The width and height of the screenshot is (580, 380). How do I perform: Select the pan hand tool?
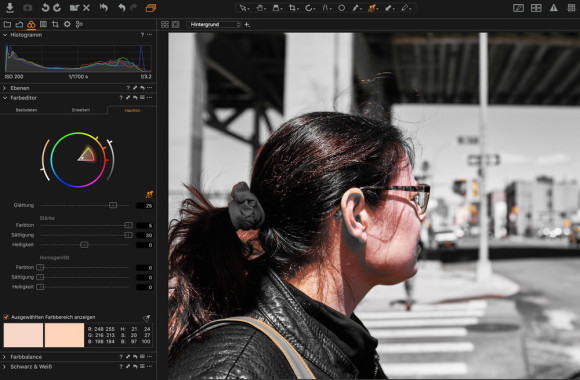pos(260,8)
